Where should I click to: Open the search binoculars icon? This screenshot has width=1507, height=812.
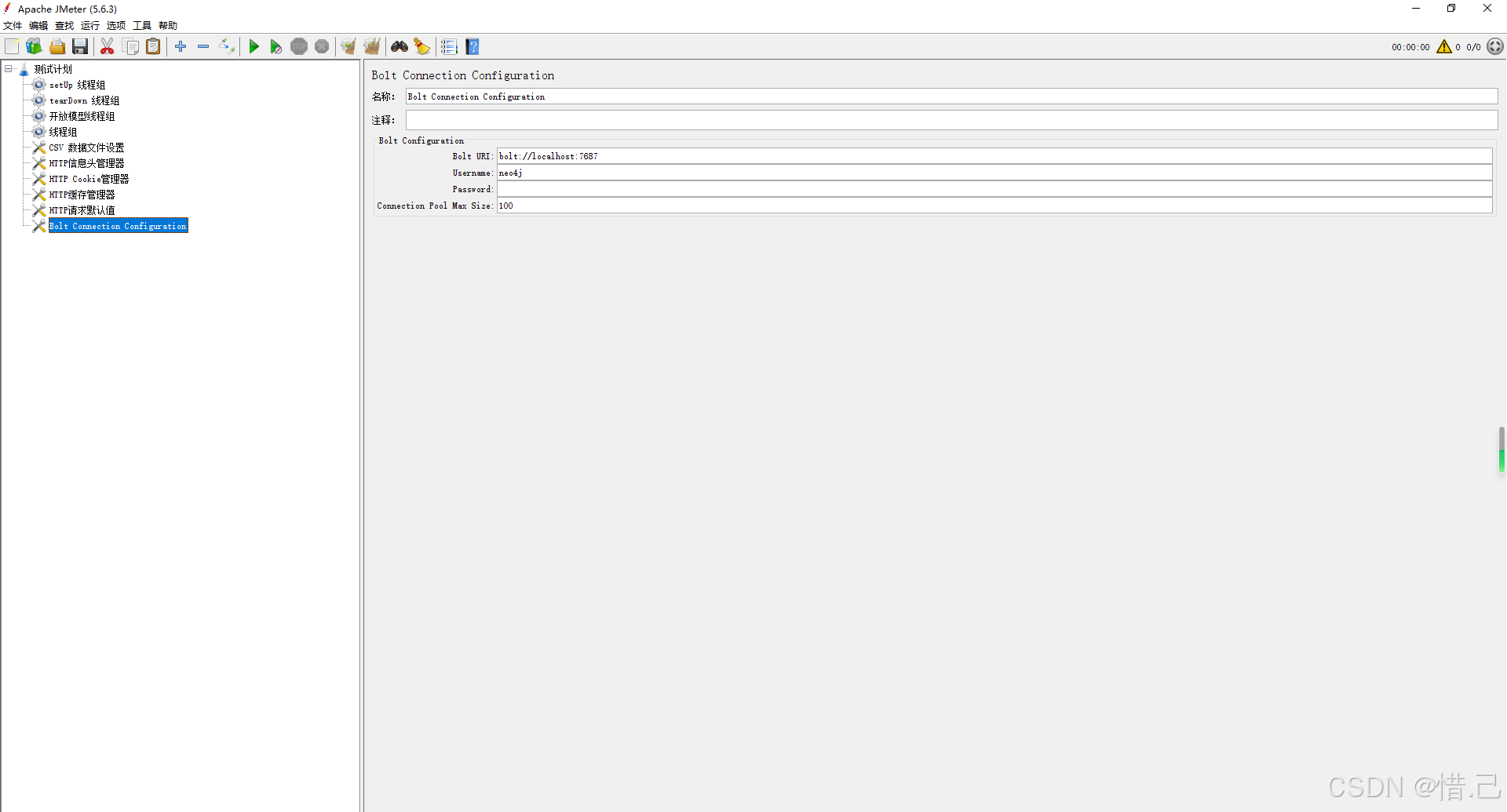click(x=400, y=47)
